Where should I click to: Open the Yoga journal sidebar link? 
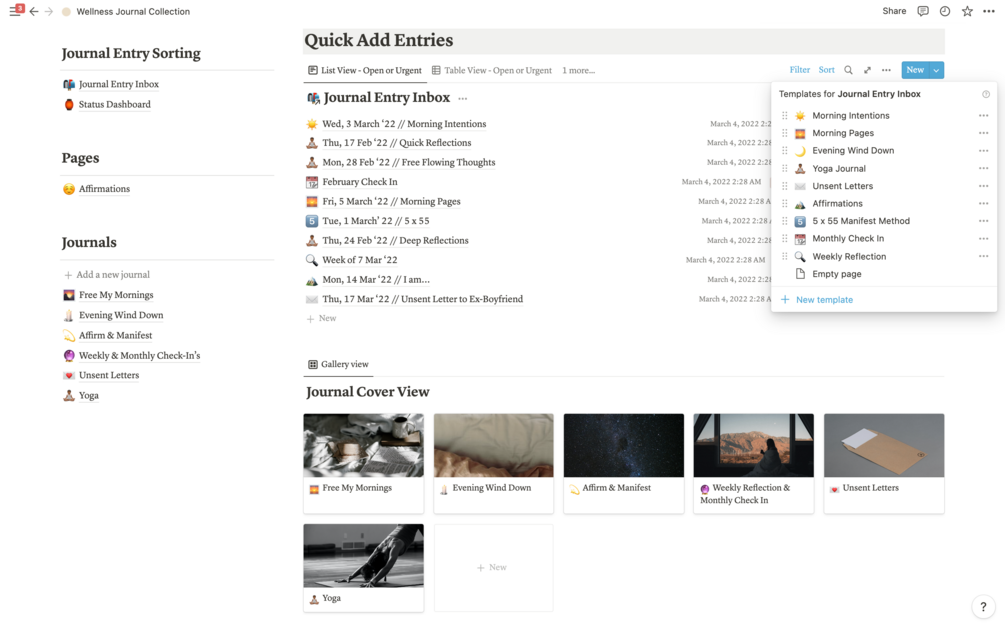click(81, 395)
